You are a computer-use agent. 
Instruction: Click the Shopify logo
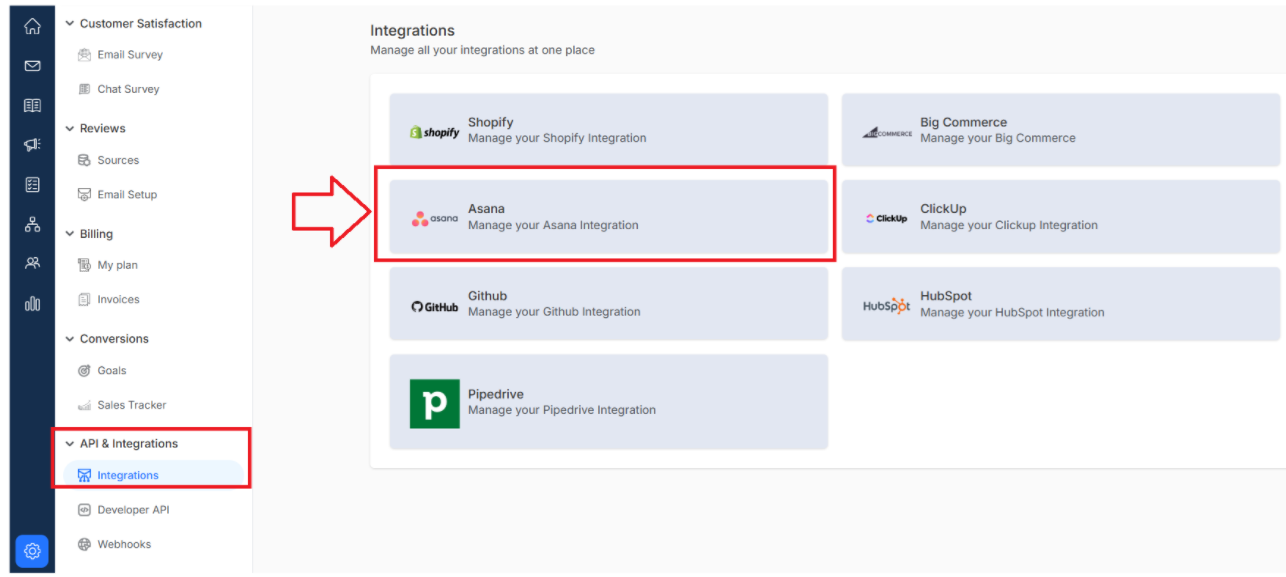434,132
